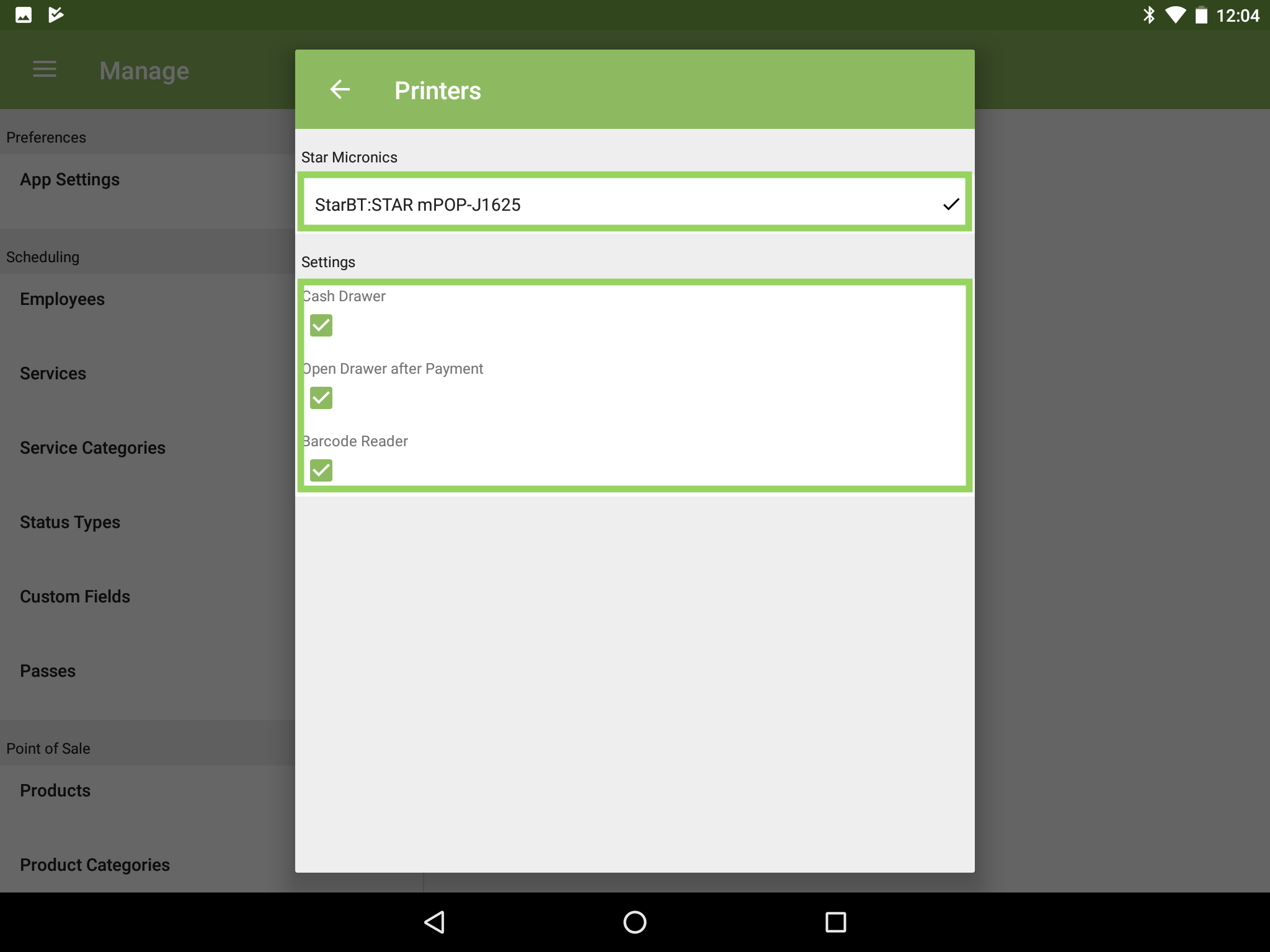Go to Products under Point of Sale
This screenshot has height=952, width=1270.
55,791
